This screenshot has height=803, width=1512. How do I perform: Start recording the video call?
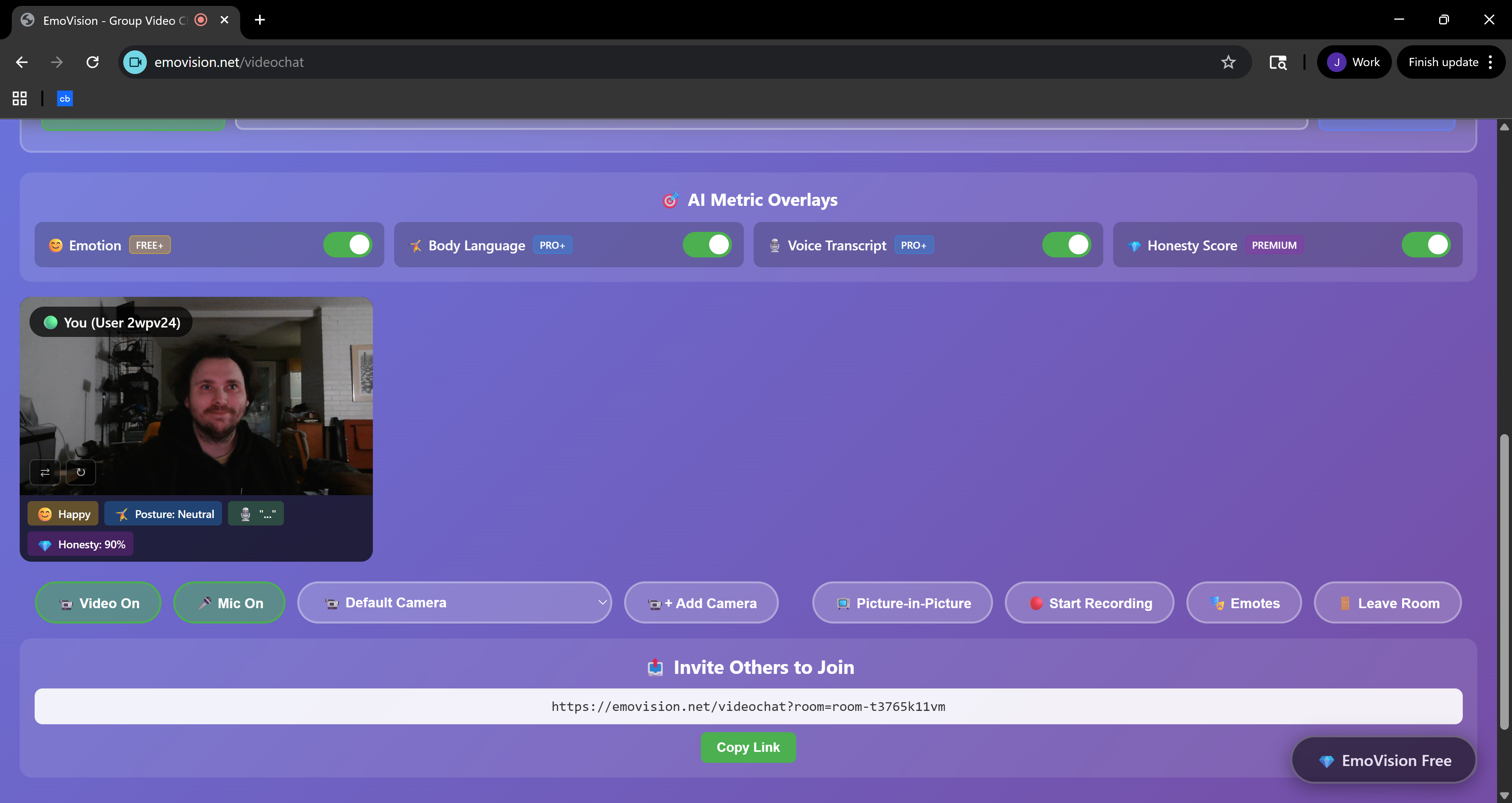[x=1090, y=602]
